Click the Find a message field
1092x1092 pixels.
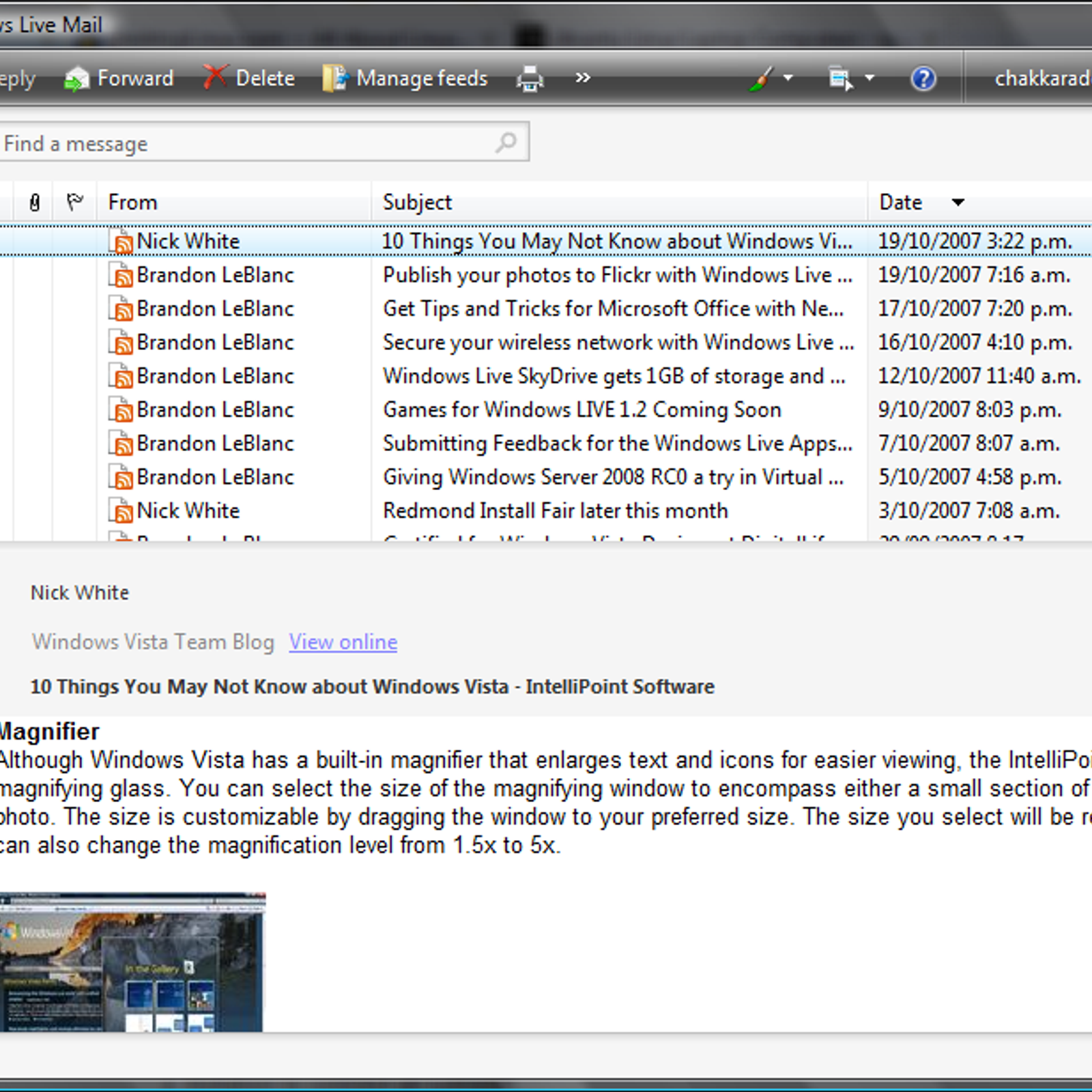263,143
